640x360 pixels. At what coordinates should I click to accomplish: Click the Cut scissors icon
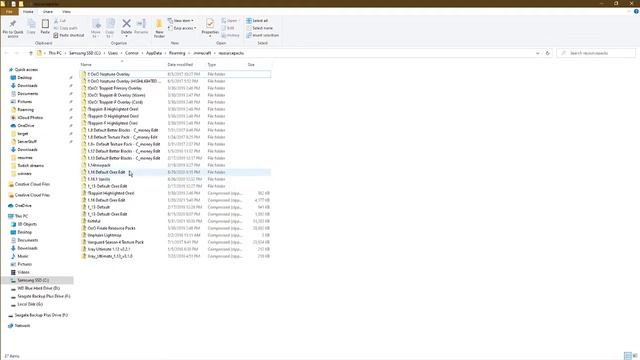pyautogui.click(x=56, y=20)
